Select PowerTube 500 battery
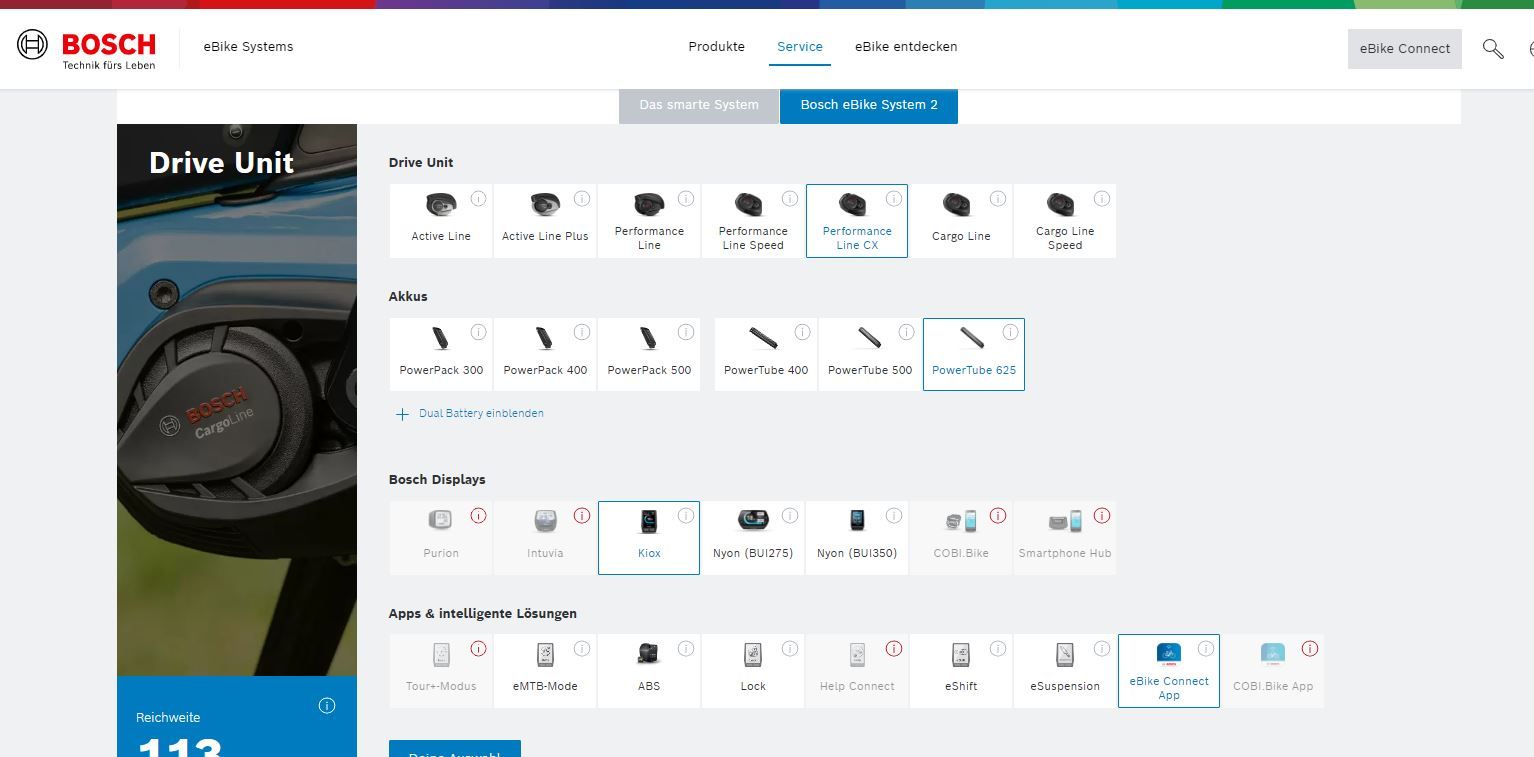 (x=870, y=354)
